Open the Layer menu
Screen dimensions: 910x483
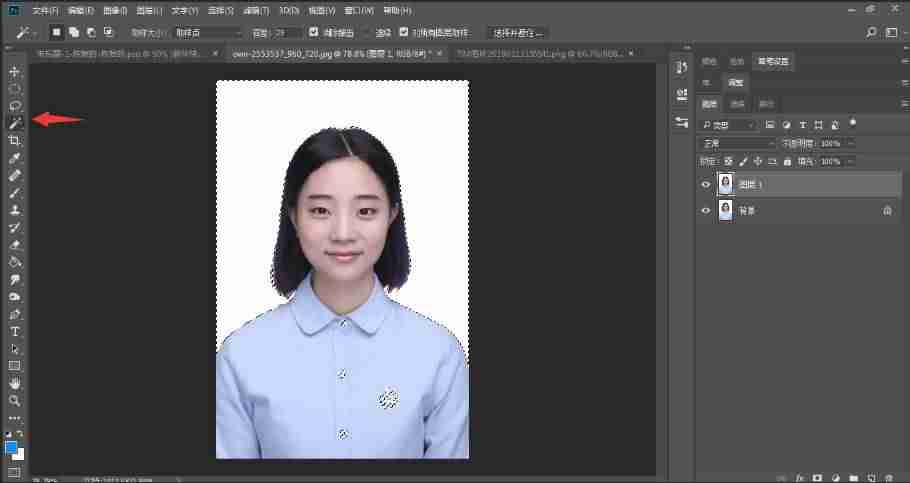point(150,10)
